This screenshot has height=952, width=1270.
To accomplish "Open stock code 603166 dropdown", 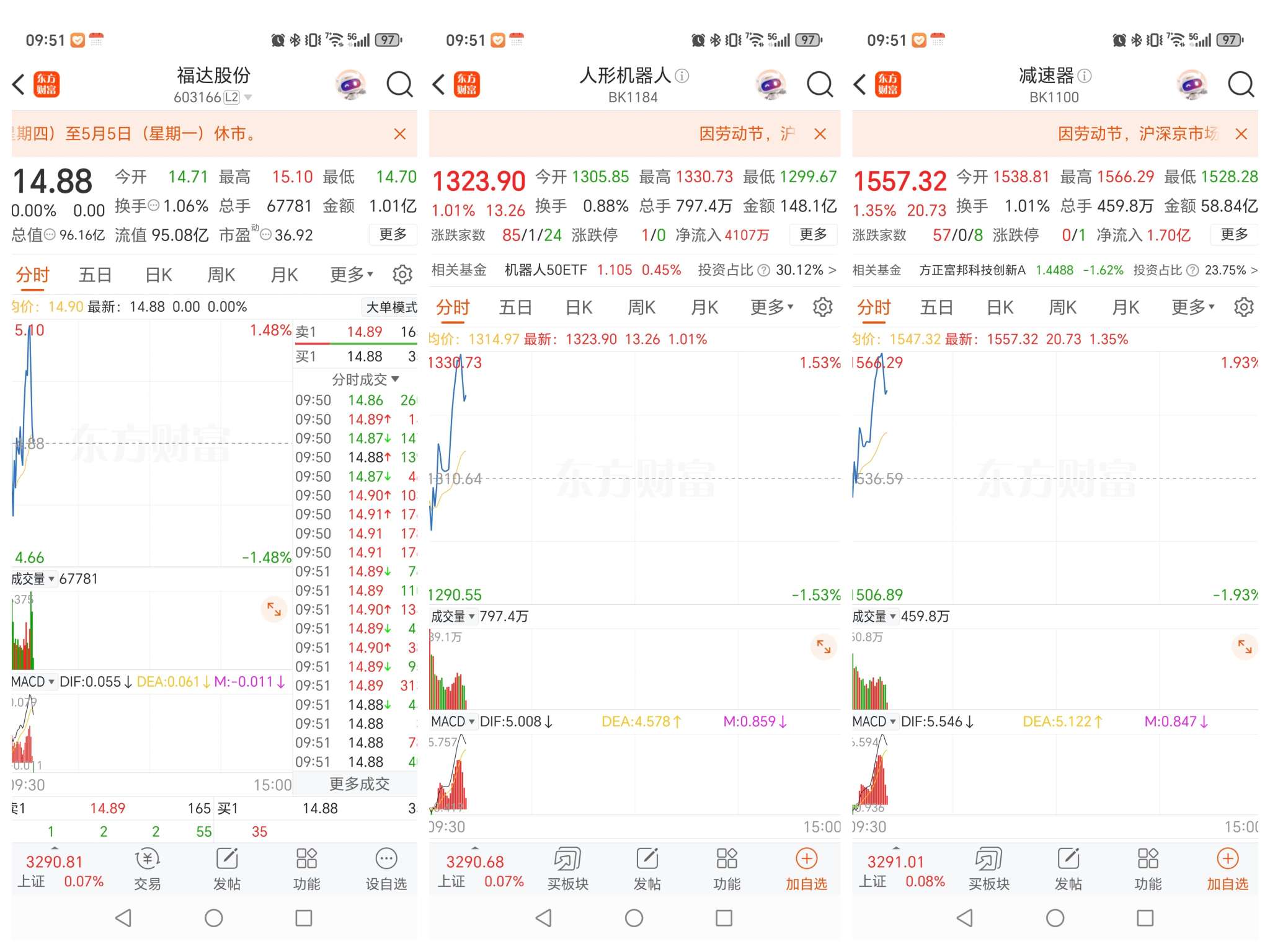I will click(x=213, y=97).
